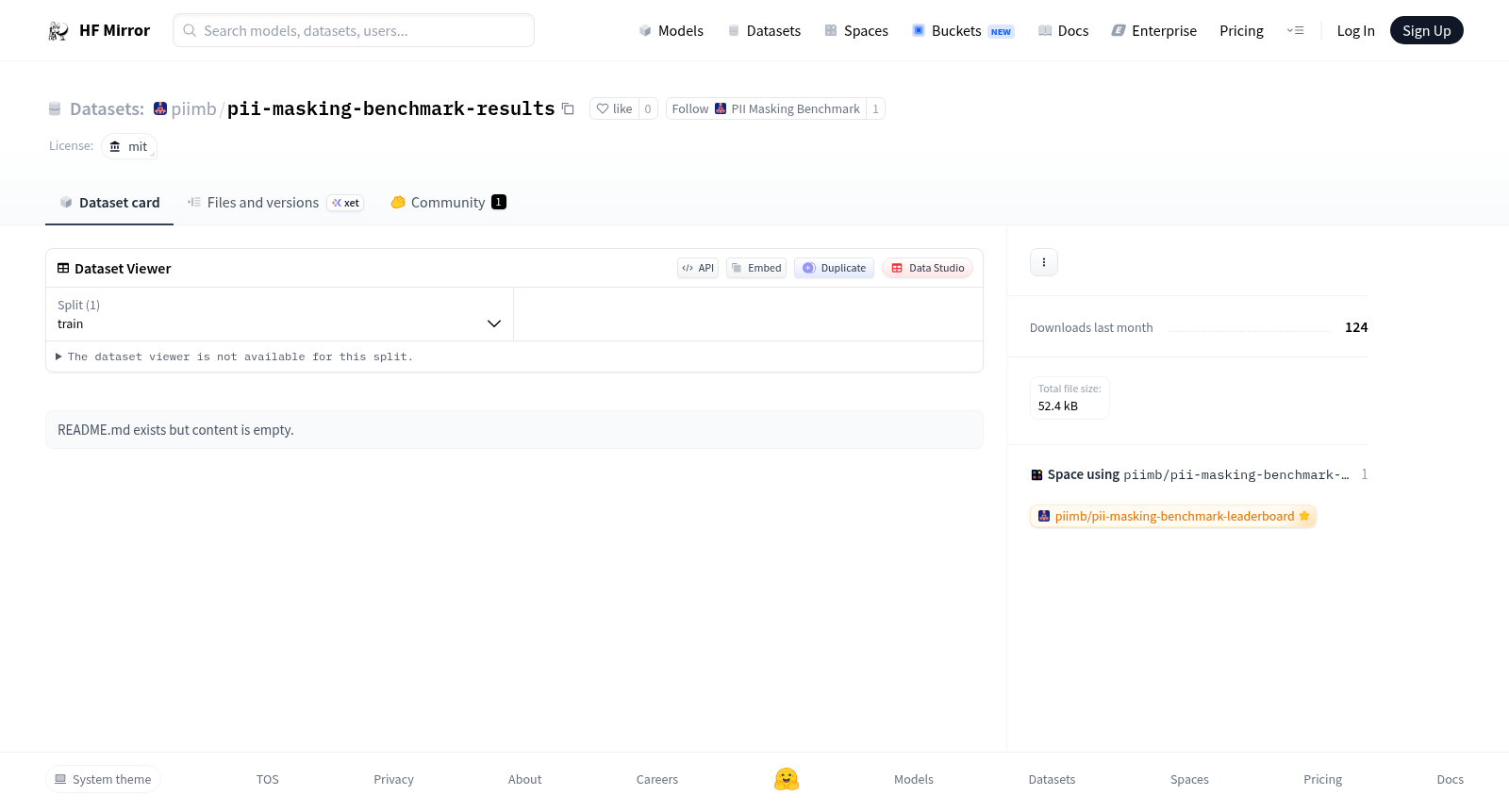The height and width of the screenshot is (812, 1509).
Task: Open Pricing in the footer
Action: [1322, 779]
